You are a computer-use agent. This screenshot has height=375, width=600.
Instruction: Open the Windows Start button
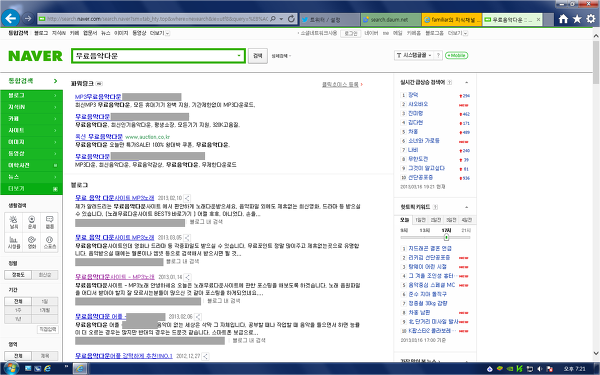click(11, 369)
